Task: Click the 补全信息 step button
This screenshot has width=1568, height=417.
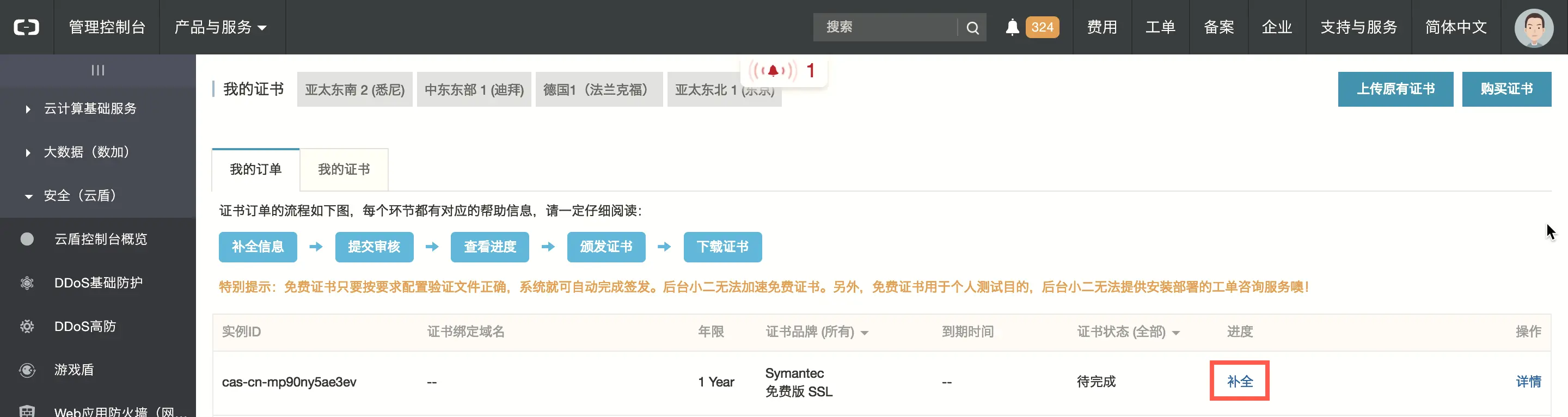Action: pos(258,247)
